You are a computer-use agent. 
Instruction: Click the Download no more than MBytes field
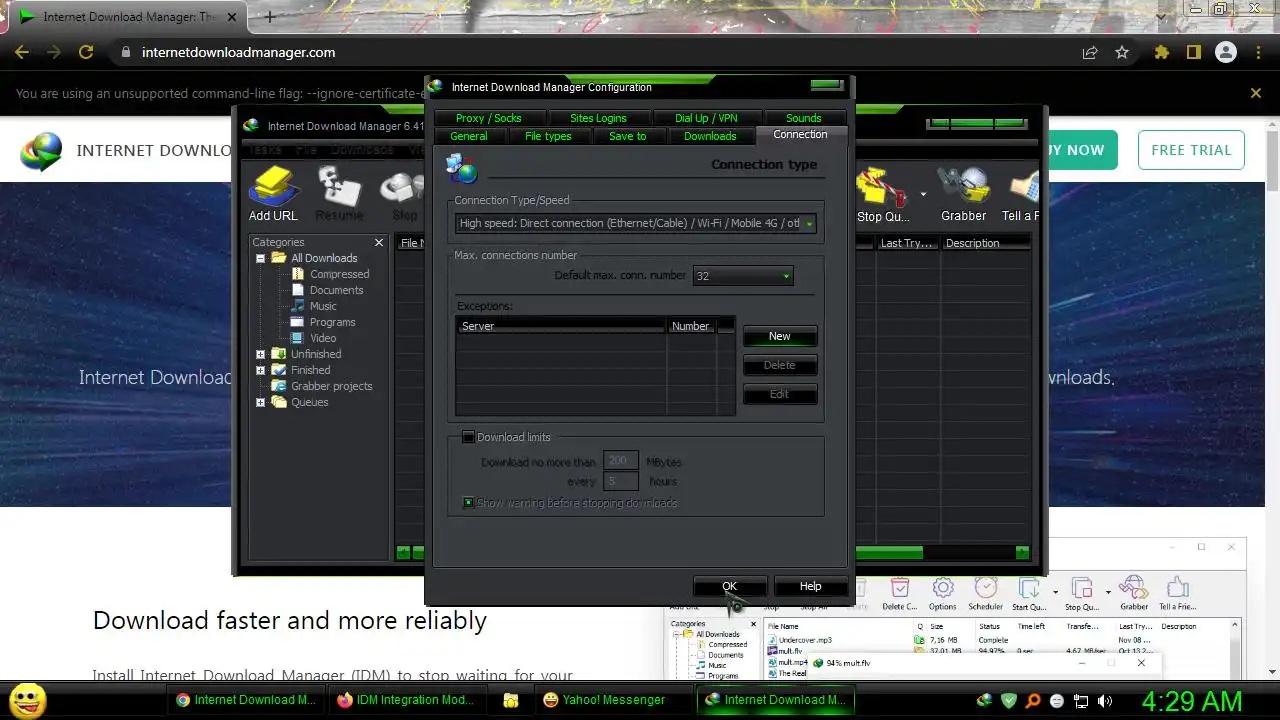(620, 461)
